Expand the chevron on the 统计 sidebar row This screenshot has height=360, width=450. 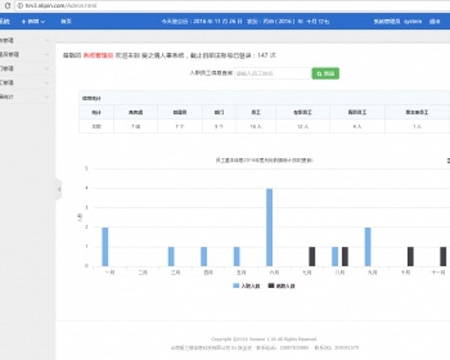point(47,97)
